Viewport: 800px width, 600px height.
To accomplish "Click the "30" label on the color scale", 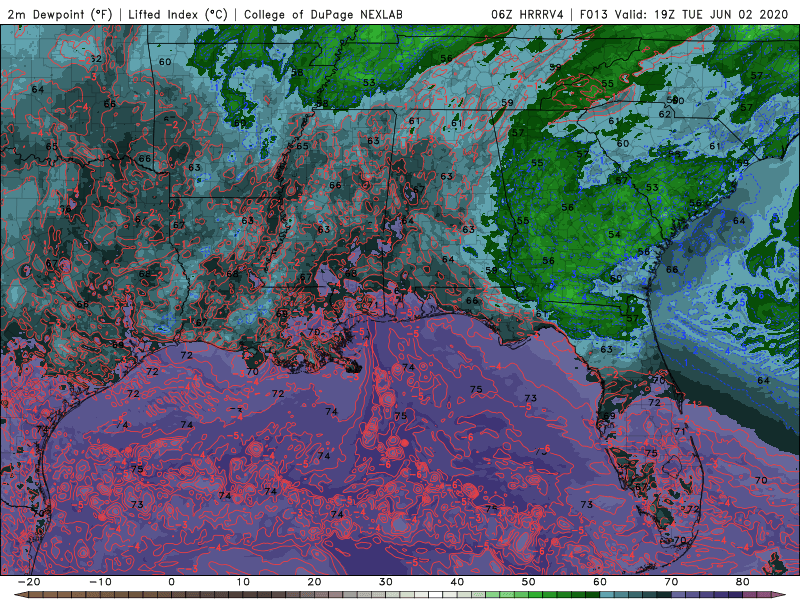I will pos(386,582).
